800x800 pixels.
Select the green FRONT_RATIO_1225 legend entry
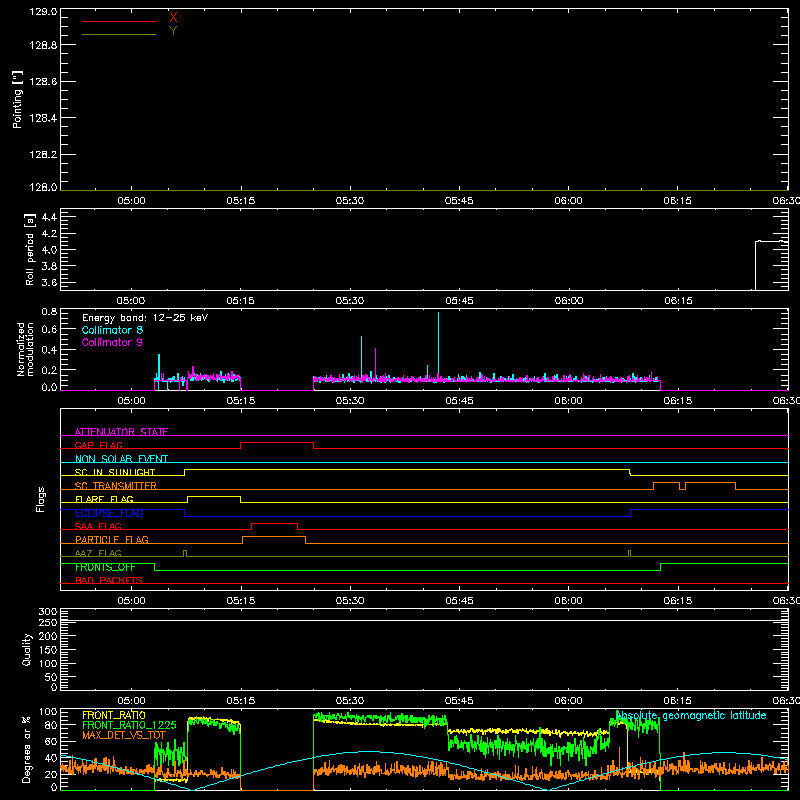[129, 725]
